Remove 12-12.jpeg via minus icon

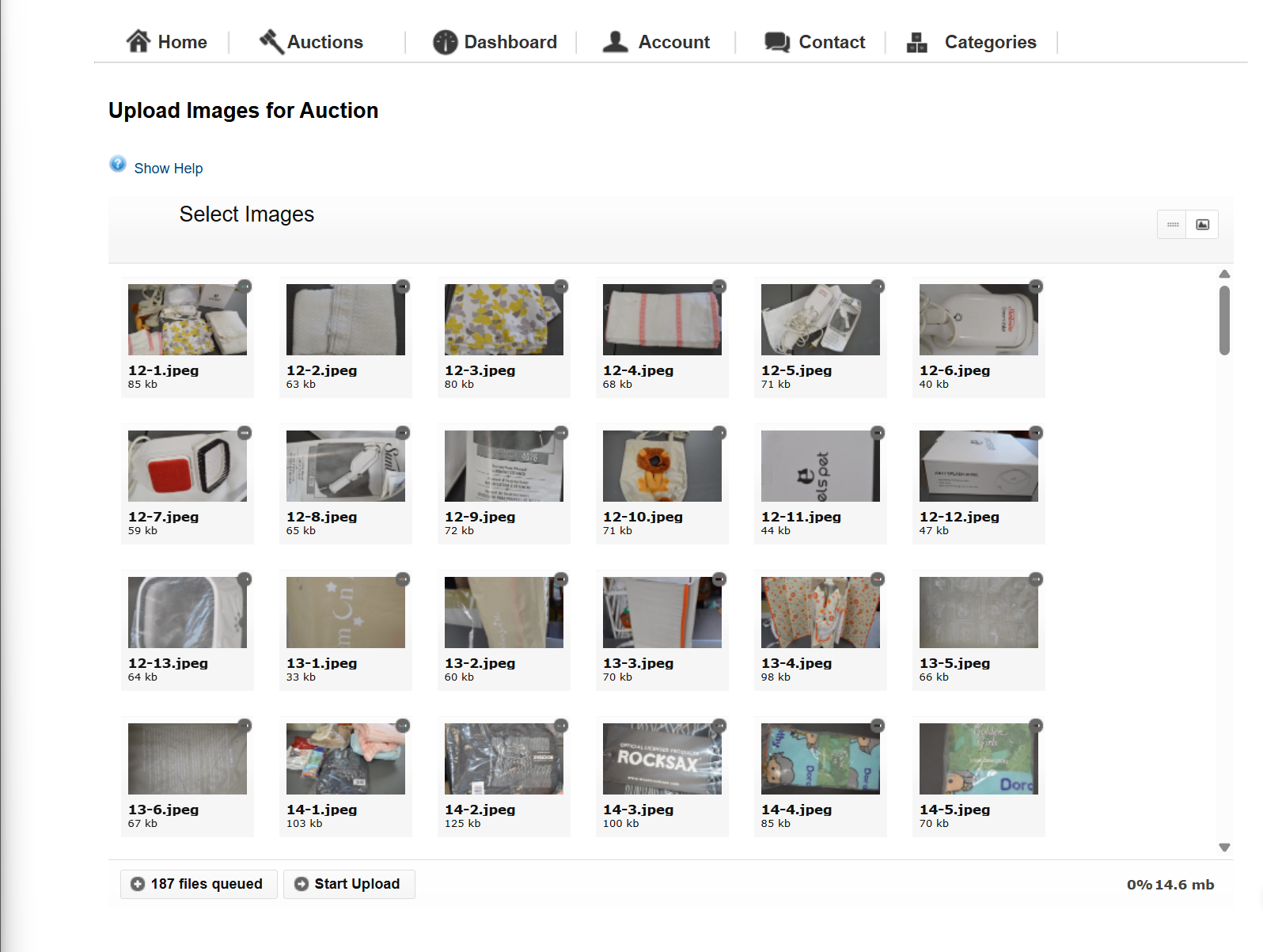1036,433
